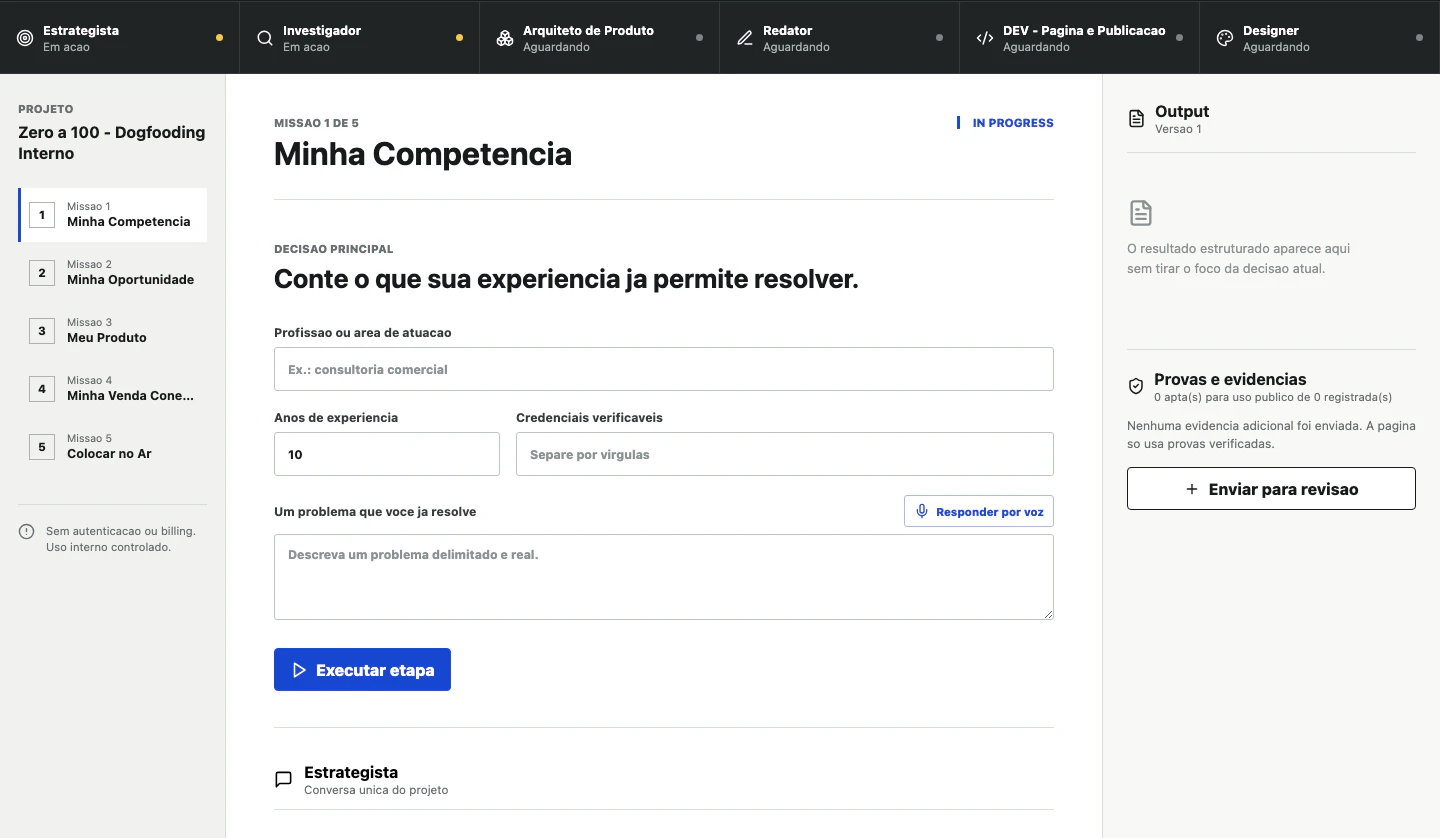
Task: Focus the Credenciais verificaveis field
Action: pos(785,454)
